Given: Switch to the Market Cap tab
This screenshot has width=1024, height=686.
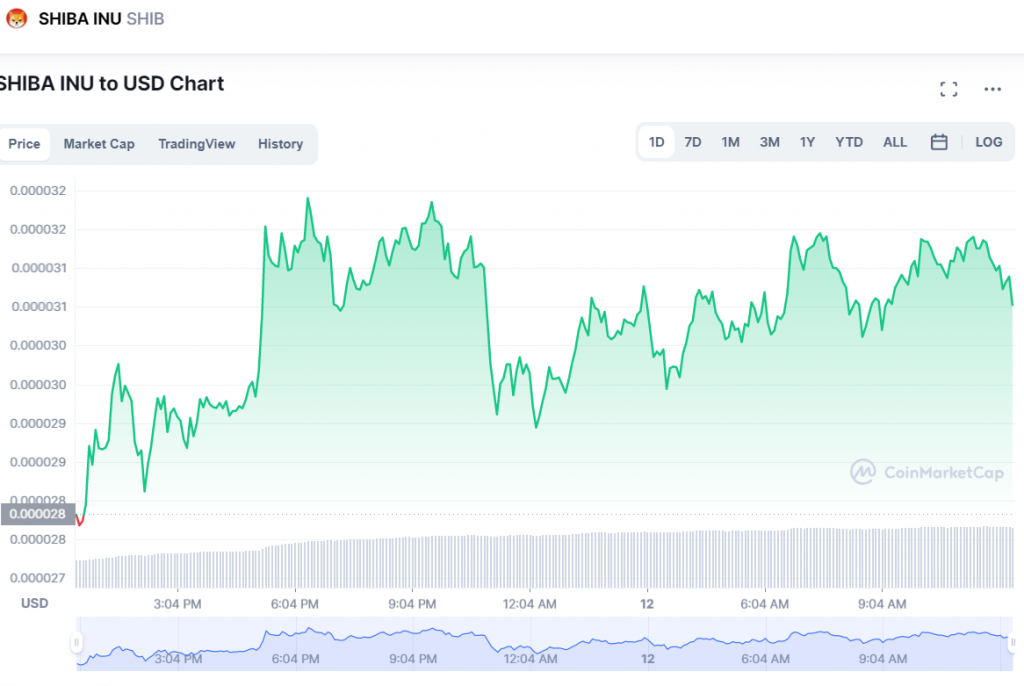Looking at the screenshot, I should (99, 144).
